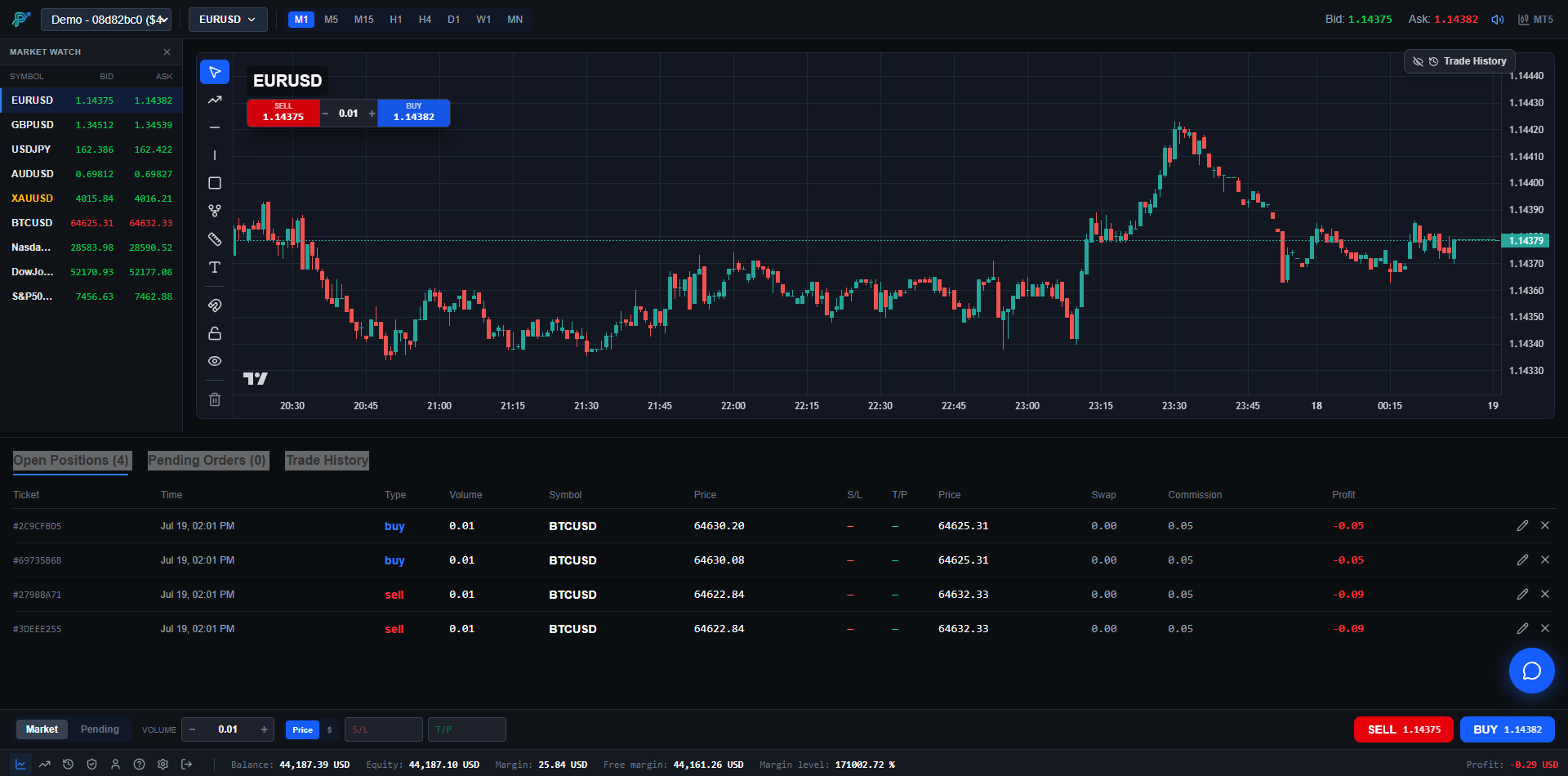Open the Demo account dropdown
This screenshot has height=776, width=1568.
click(x=106, y=20)
